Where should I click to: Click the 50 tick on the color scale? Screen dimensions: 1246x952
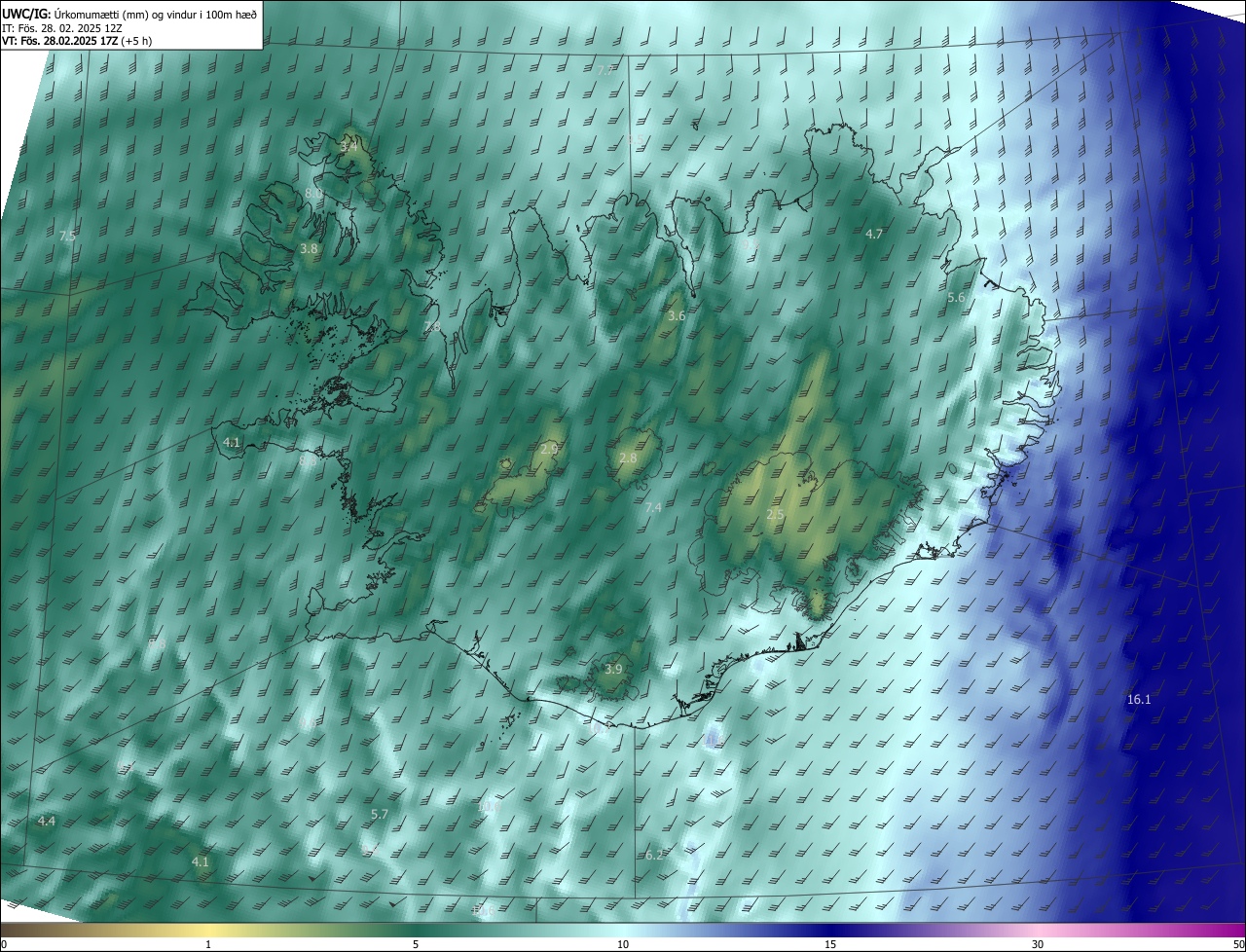[1238, 944]
